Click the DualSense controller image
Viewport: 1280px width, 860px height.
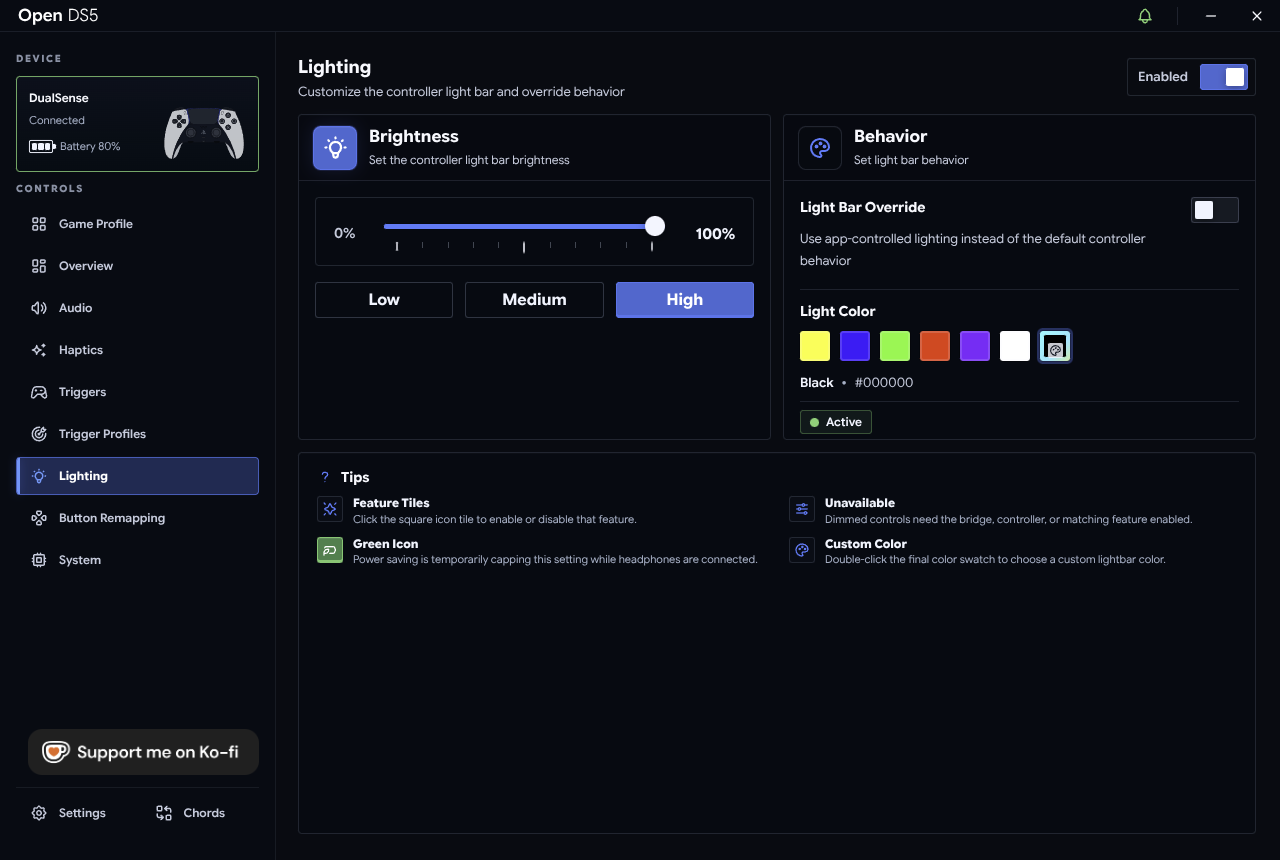[204, 132]
